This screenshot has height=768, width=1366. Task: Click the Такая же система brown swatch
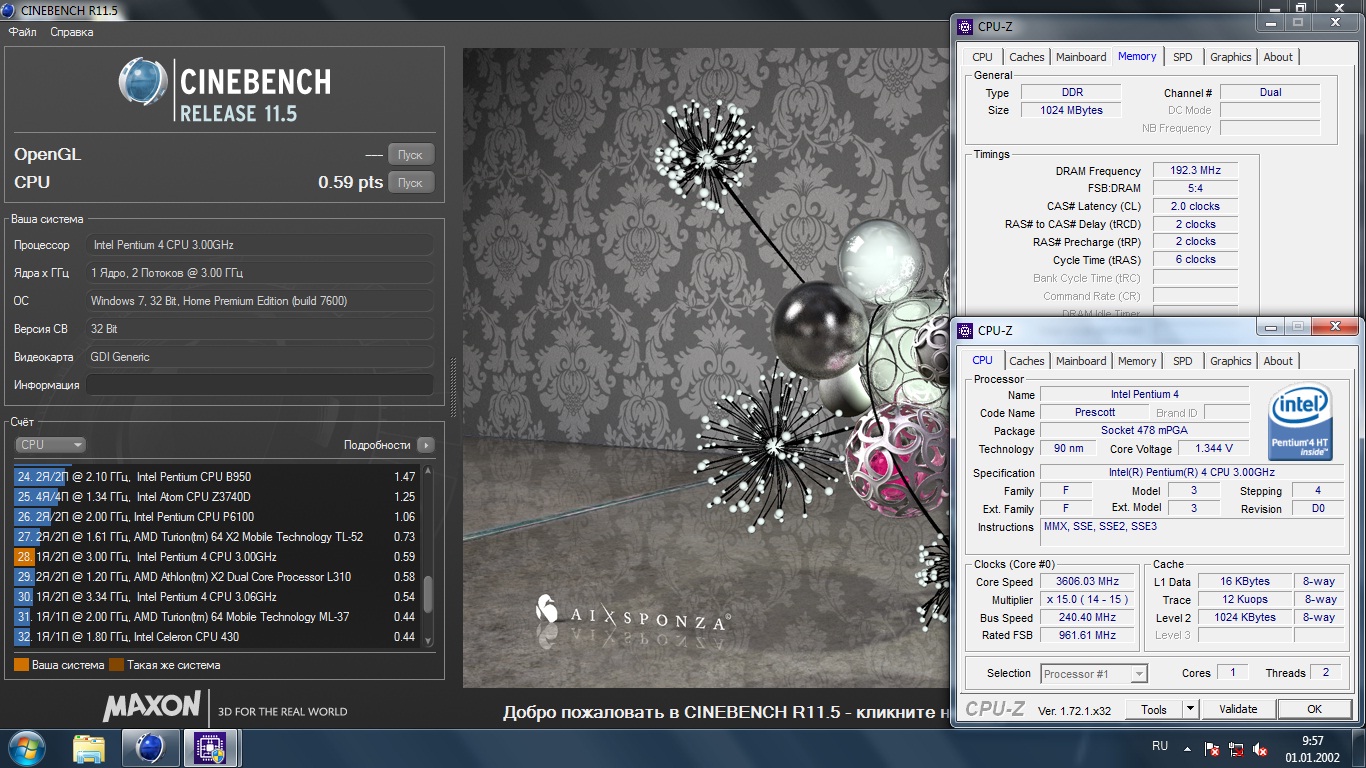pos(116,665)
